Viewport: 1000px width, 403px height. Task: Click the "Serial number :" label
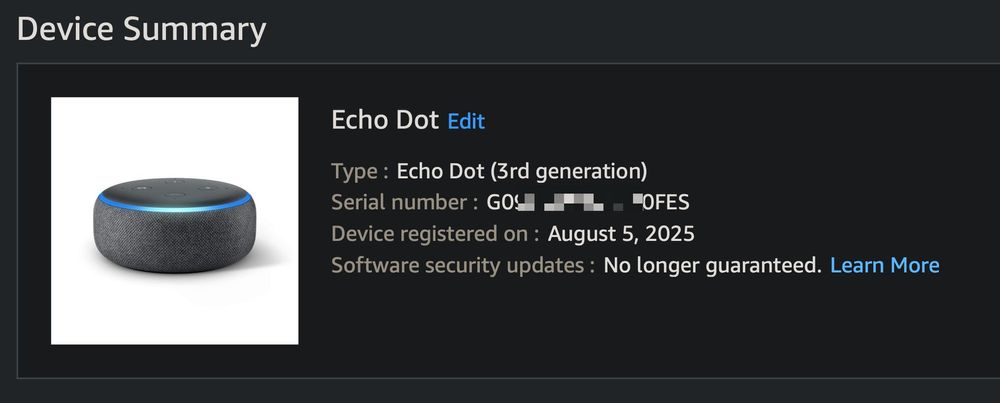click(x=405, y=203)
